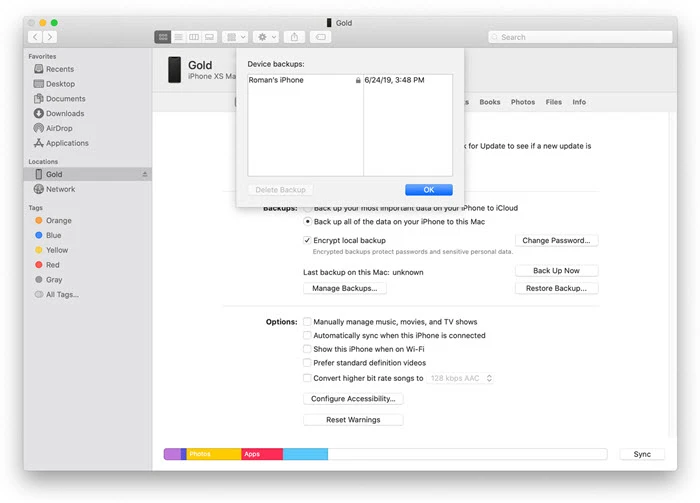Enable manually manage music, movies, TV shows
The width and height of the screenshot is (700, 503).
pos(307,322)
